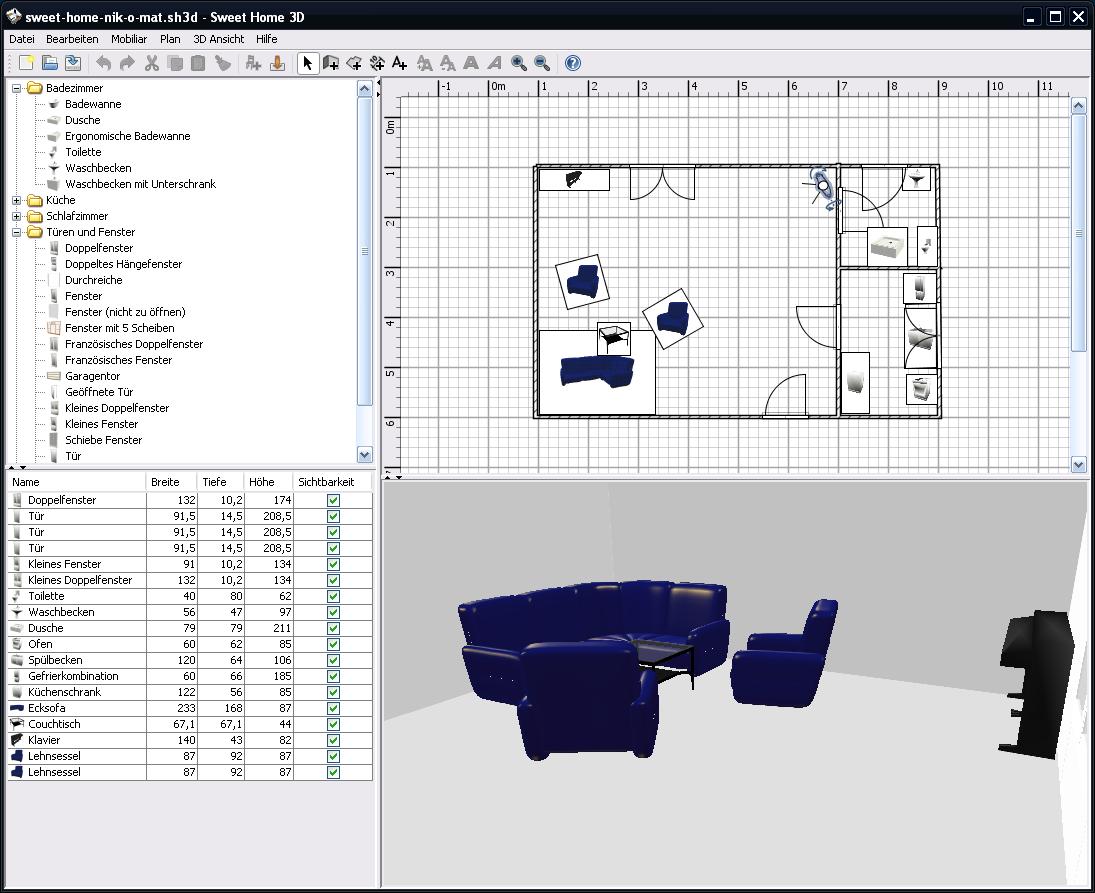Open Help via the question mark icon
The width and height of the screenshot is (1095, 893).
click(572, 63)
